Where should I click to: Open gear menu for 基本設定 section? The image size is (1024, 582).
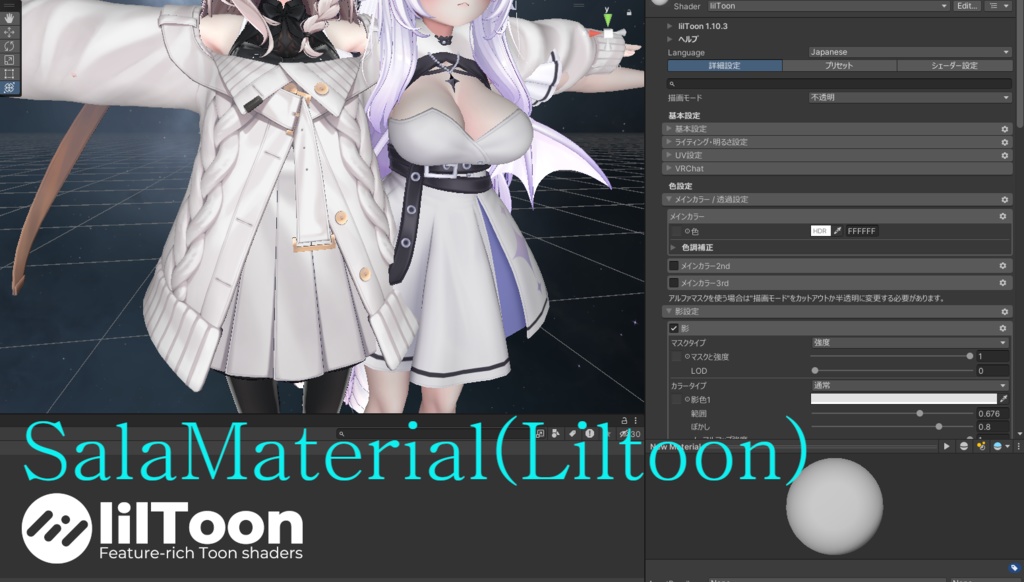pos(1004,129)
